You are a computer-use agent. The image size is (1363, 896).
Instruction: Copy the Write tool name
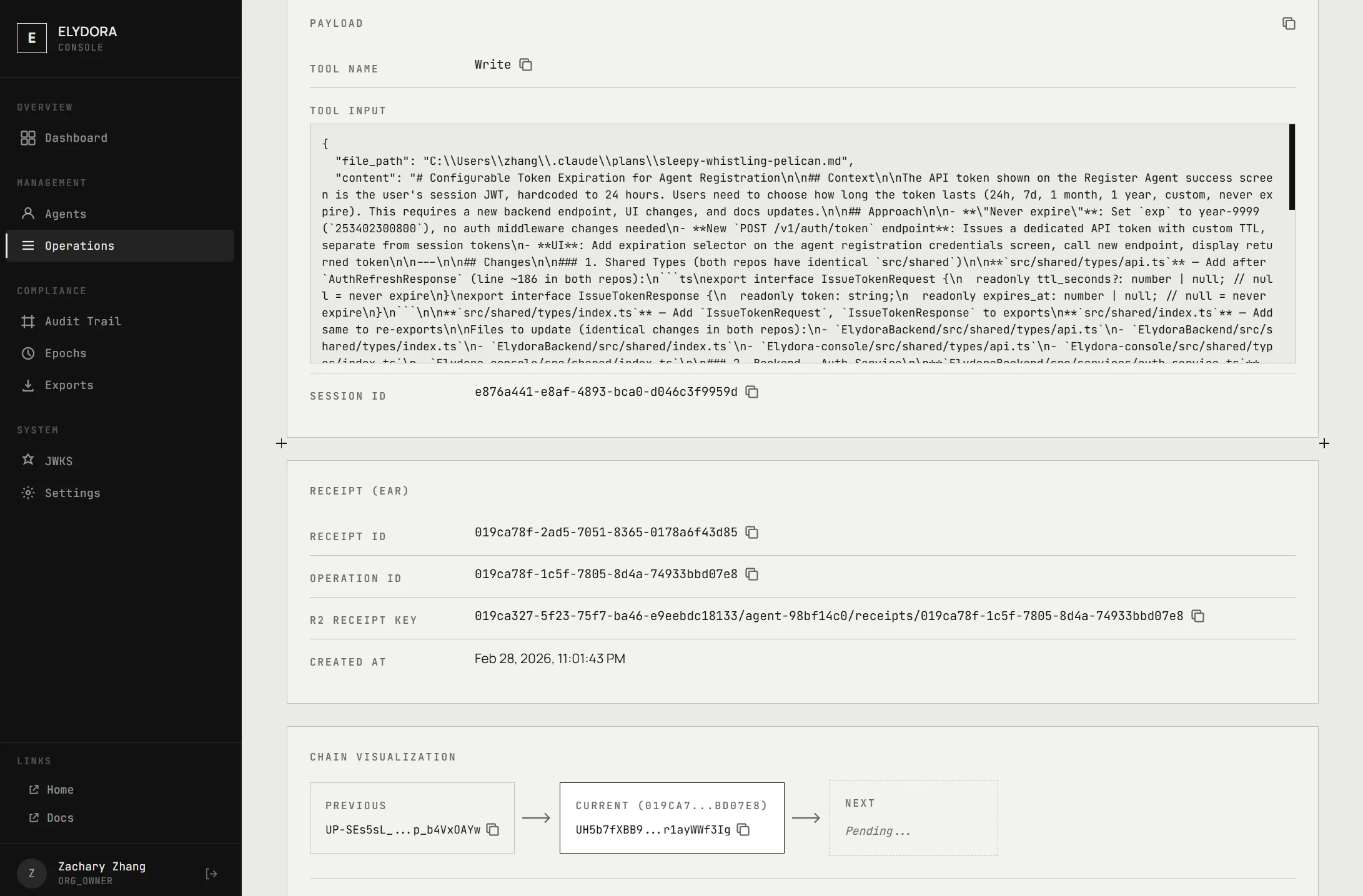coord(525,64)
